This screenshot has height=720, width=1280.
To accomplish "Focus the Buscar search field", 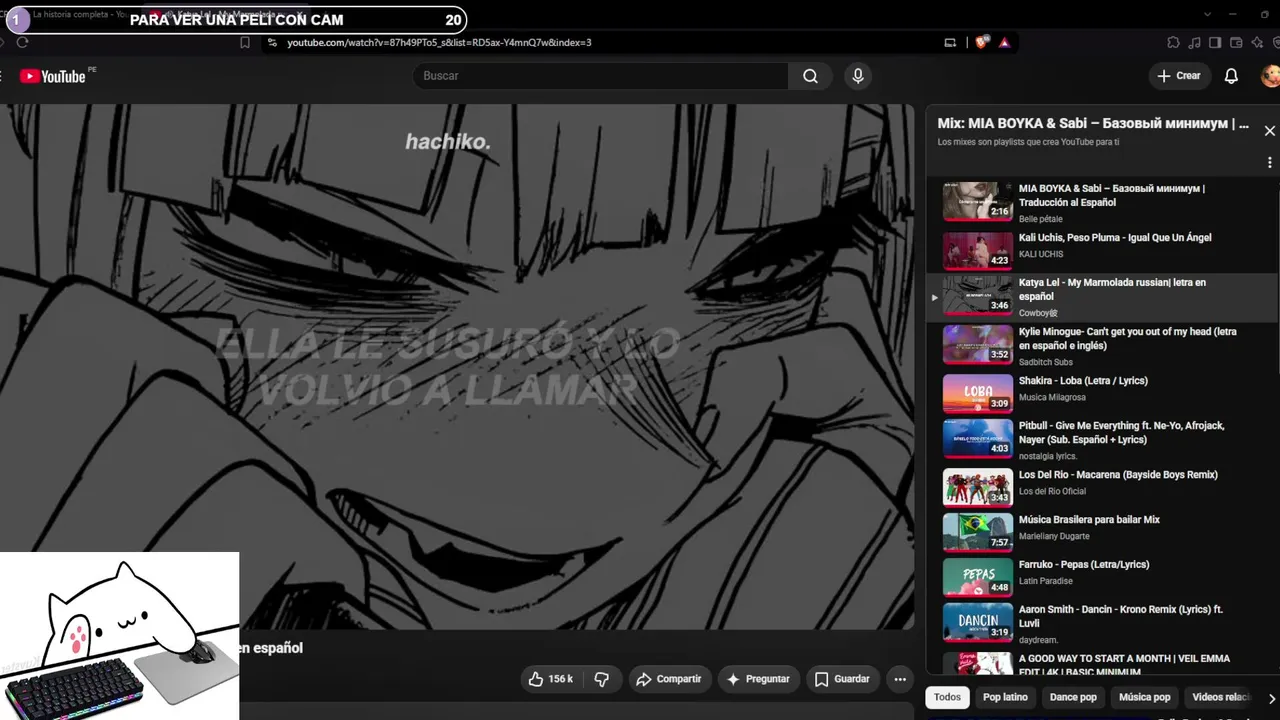I will click(x=601, y=76).
